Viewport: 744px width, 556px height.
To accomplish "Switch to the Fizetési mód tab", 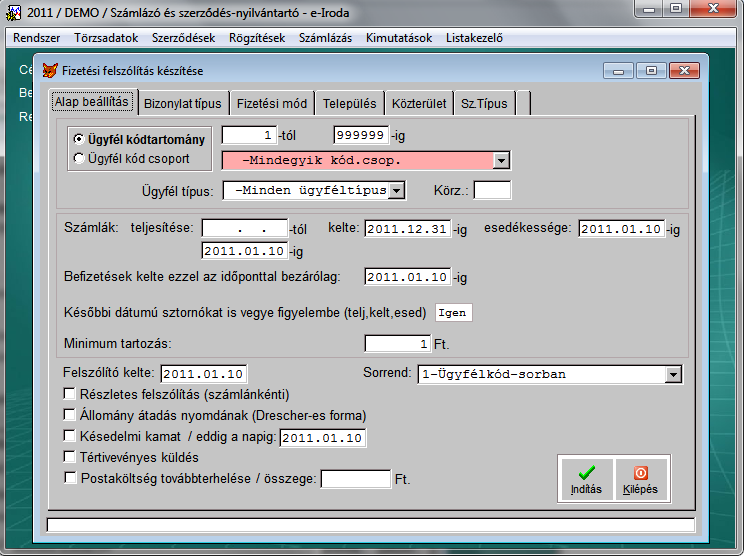I will pos(272,103).
